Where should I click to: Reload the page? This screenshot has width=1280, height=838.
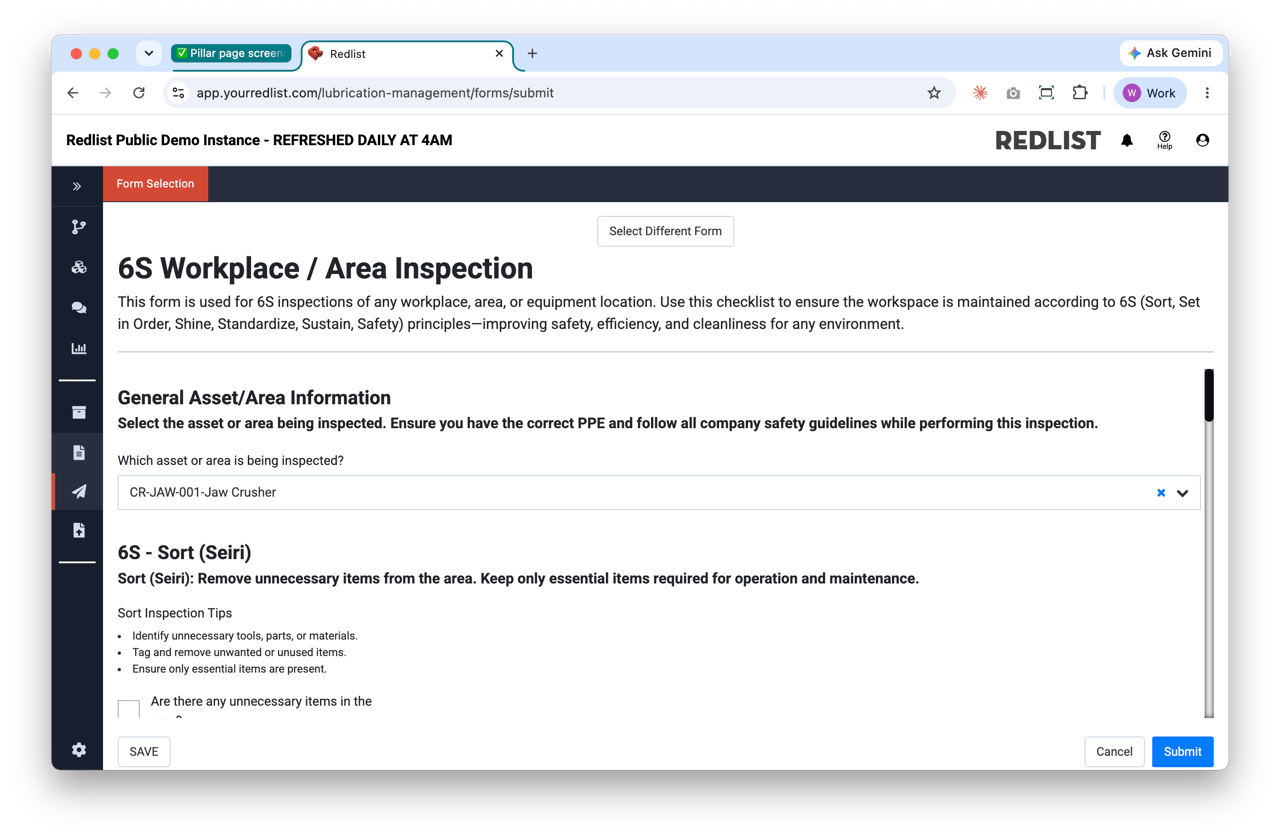point(139,93)
